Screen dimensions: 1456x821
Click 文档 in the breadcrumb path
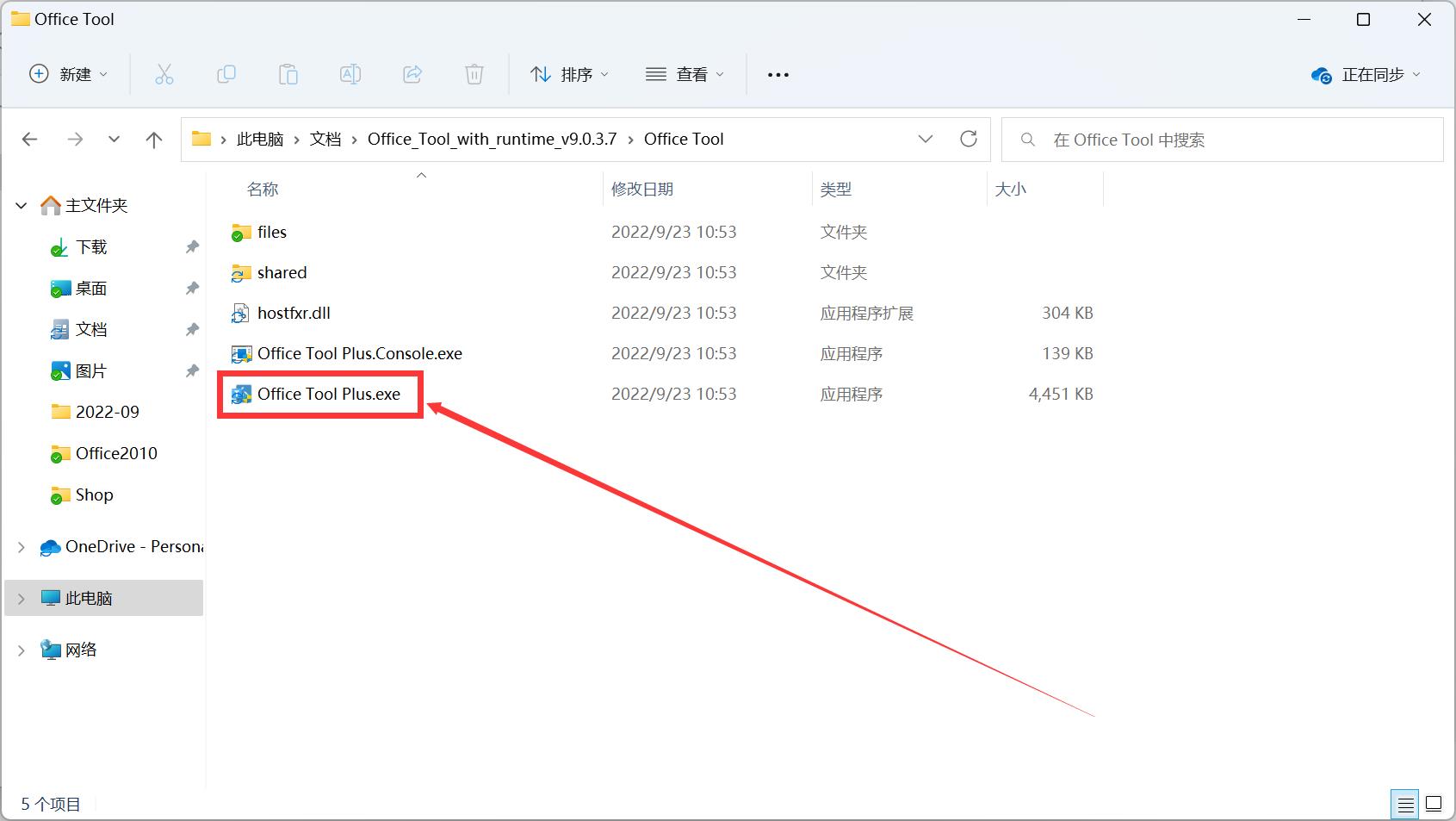point(325,140)
